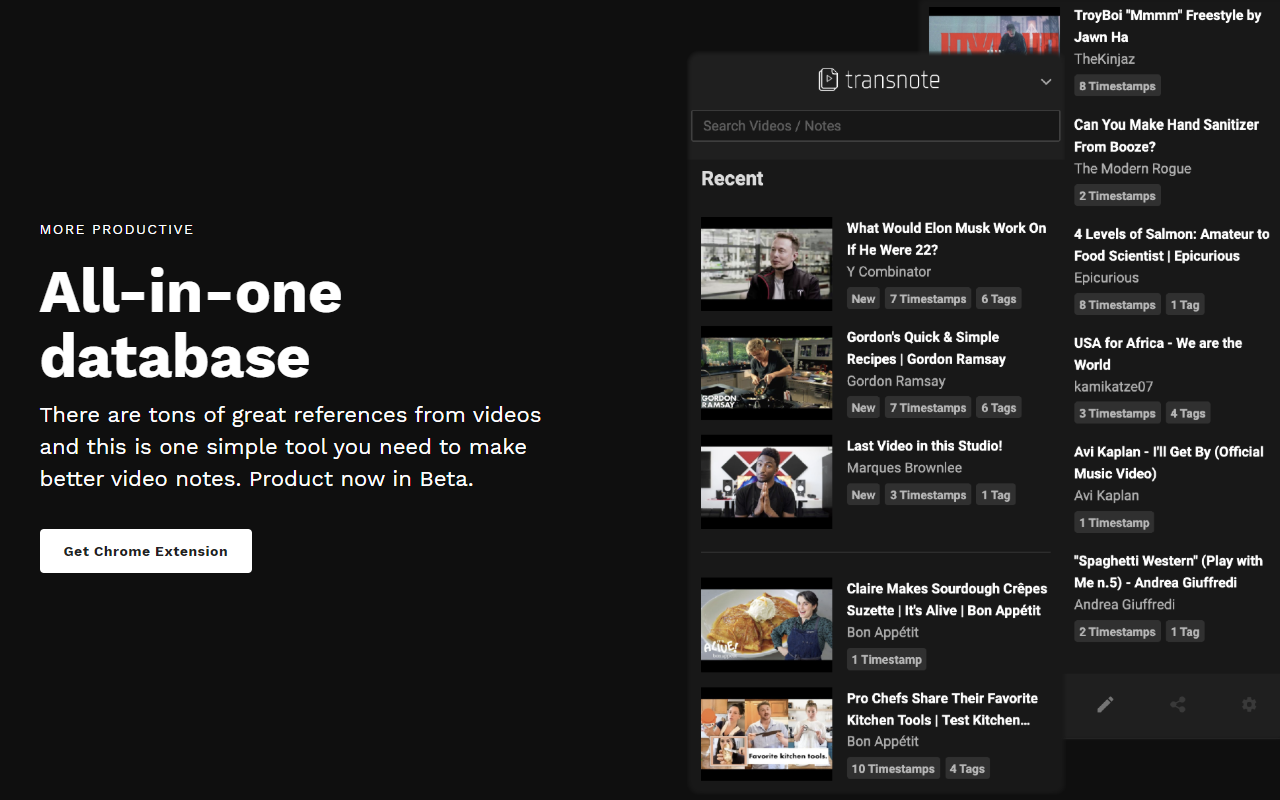
Task: Click 7 Timestamps on Elon Musk video
Action: [x=928, y=299]
